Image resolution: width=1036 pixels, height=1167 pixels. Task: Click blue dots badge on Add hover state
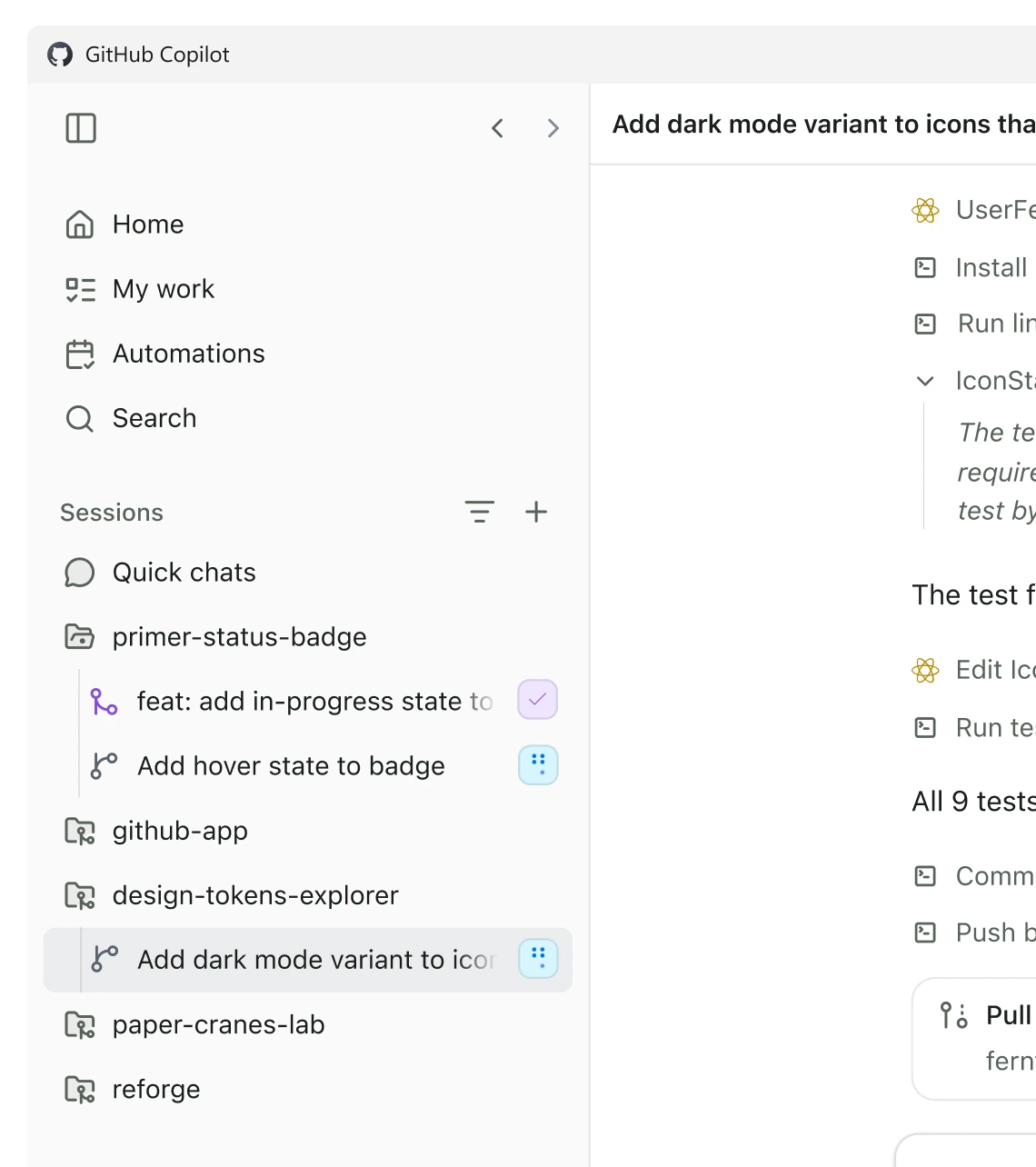pos(538,765)
